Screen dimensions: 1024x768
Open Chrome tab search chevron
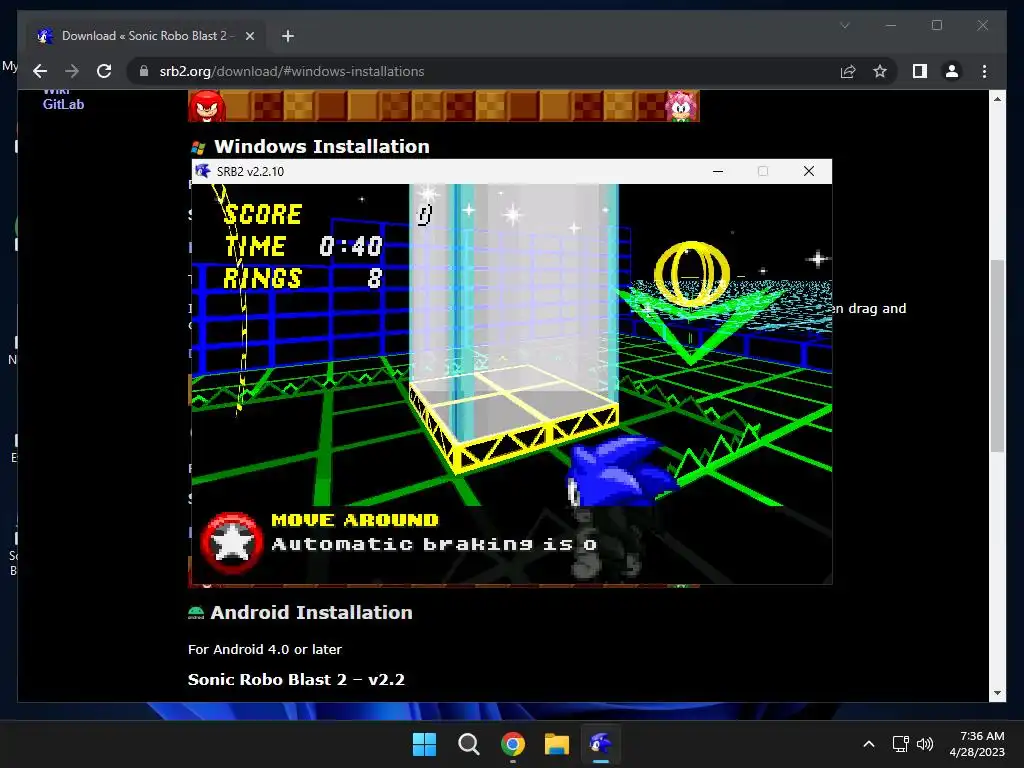(x=844, y=25)
